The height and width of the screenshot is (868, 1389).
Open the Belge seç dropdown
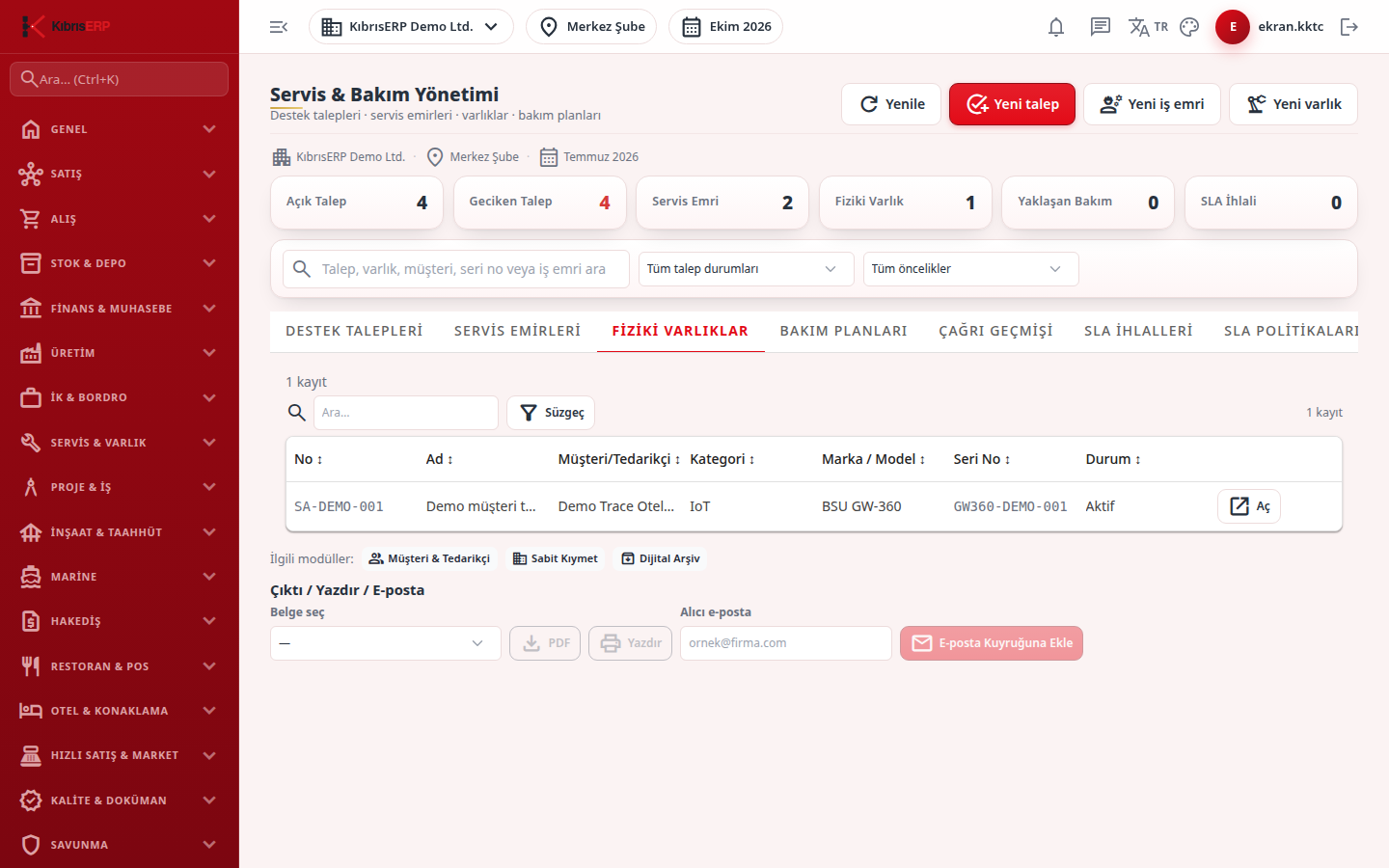pyautogui.click(x=386, y=643)
